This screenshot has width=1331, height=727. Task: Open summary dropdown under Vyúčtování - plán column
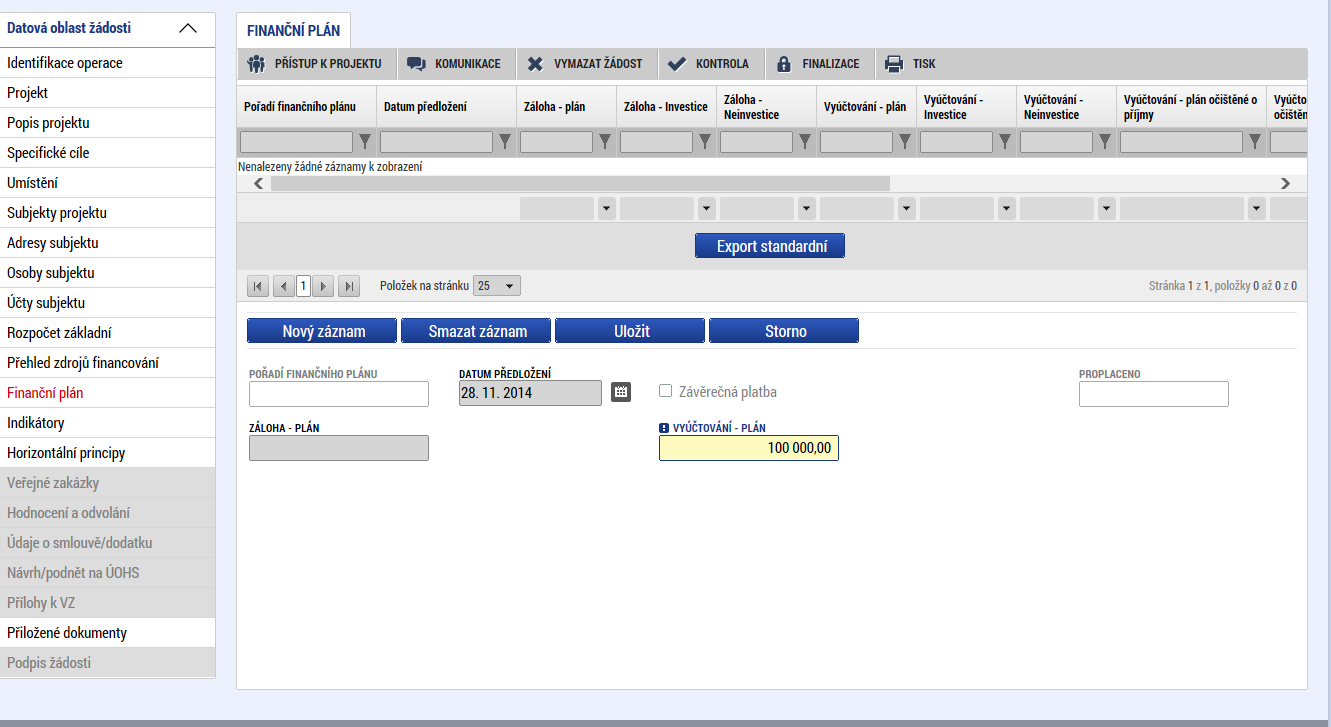[907, 209]
